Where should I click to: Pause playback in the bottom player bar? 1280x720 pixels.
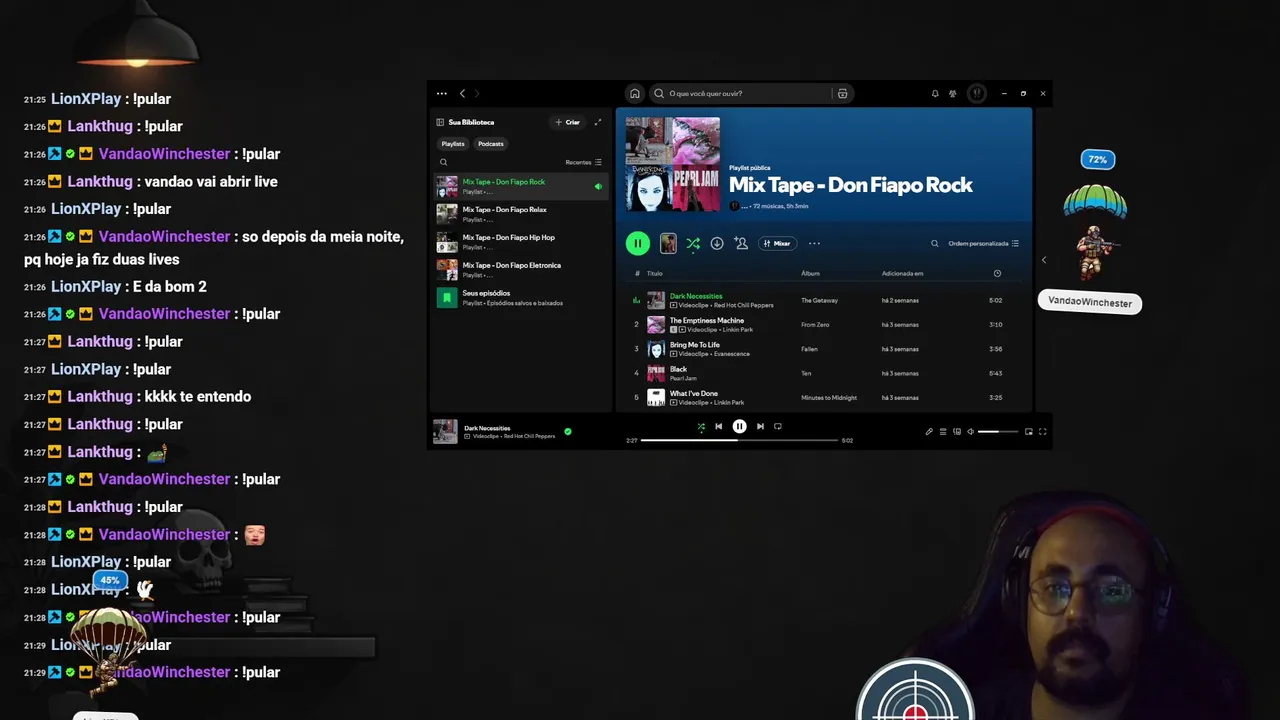739,426
